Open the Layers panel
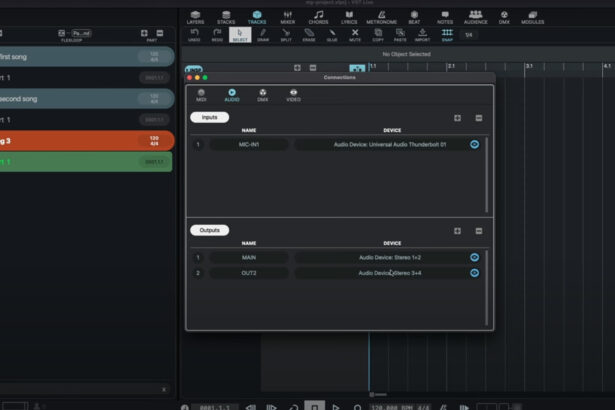 195,18
